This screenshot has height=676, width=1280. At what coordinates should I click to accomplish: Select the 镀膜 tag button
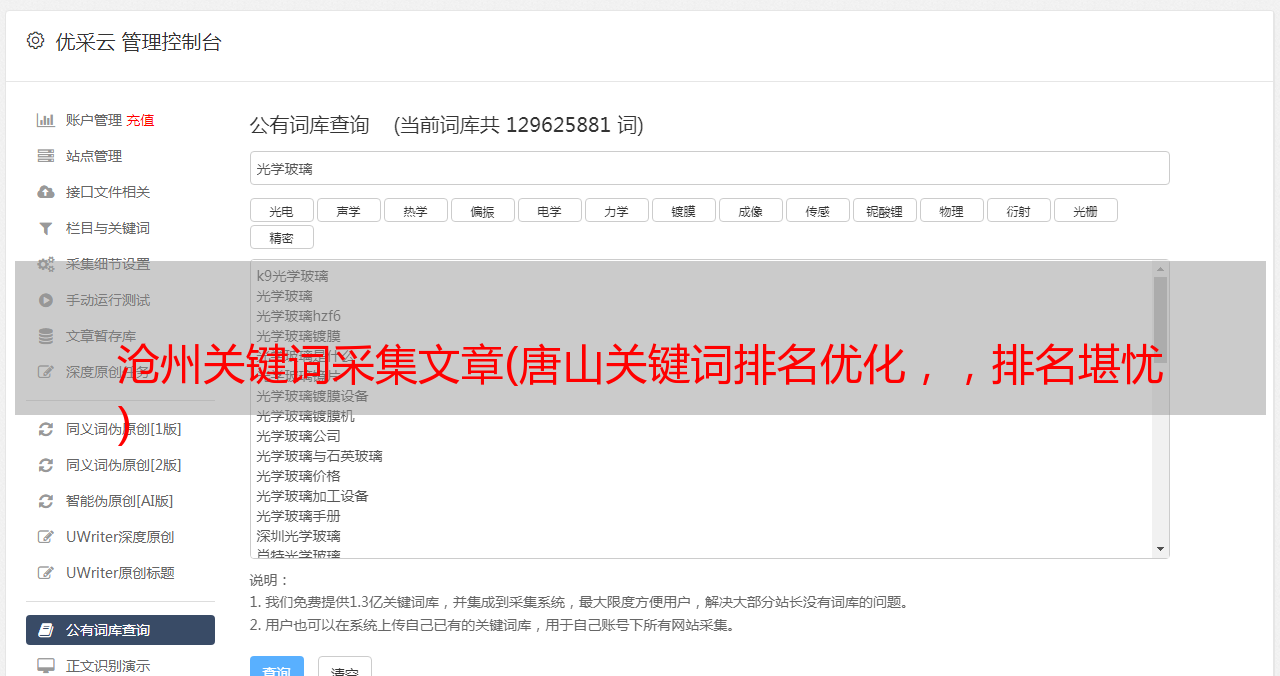(x=683, y=210)
